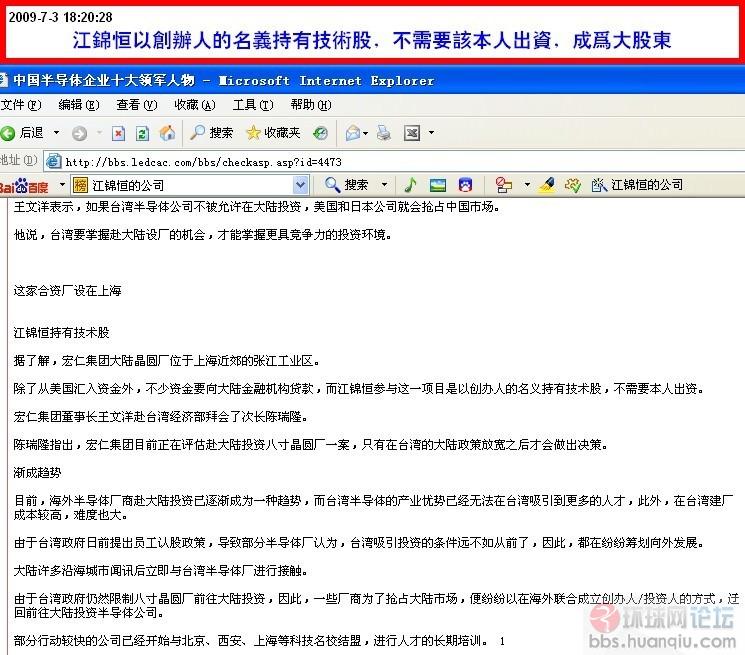Click the Edit page toolbar icon

[412, 133]
